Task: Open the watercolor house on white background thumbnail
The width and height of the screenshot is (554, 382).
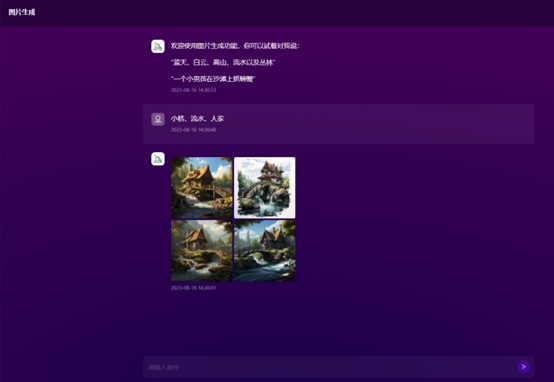Action: pyautogui.click(x=265, y=188)
